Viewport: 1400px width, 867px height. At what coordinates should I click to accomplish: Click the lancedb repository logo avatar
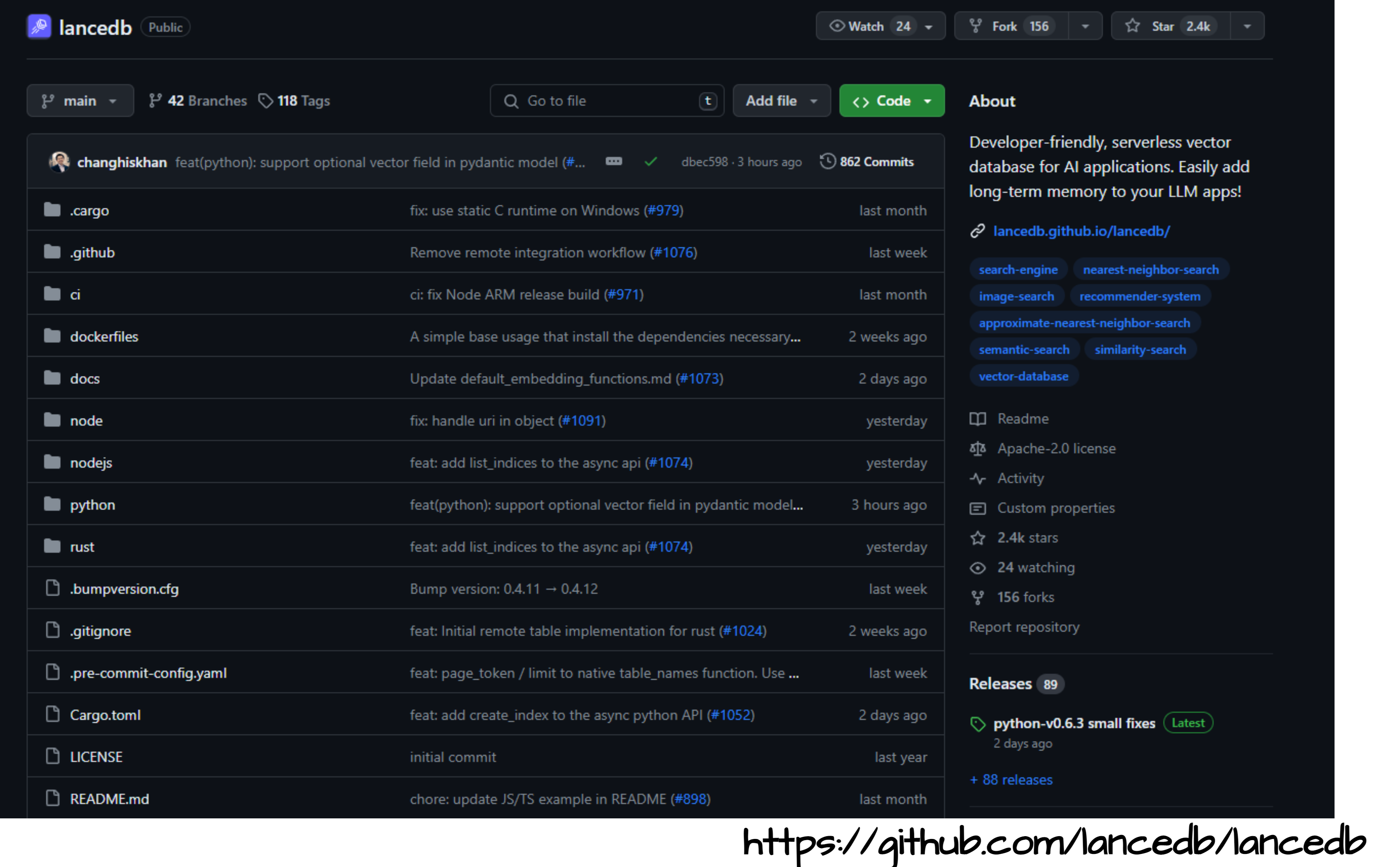pos(39,27)
